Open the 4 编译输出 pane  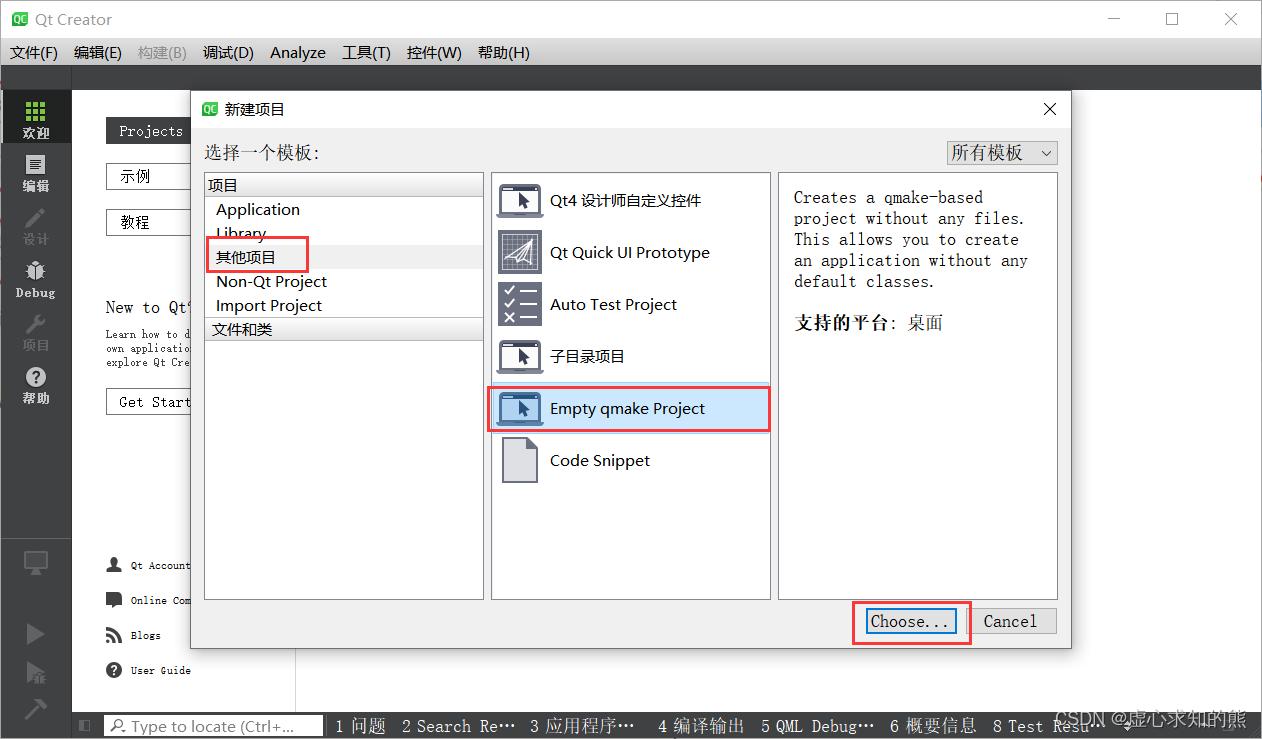click(701, 726)
